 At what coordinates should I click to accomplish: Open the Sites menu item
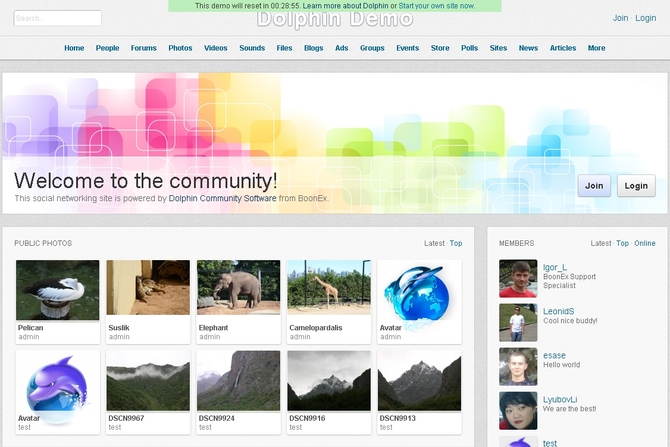point(498,48)
